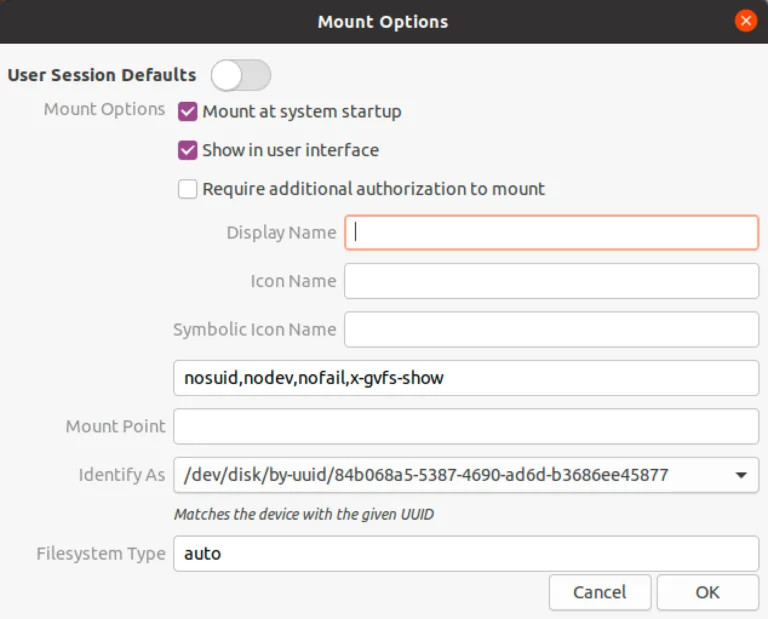Click the Display Name text field
The image size is (768, 619).
click(x=551, y=232)
